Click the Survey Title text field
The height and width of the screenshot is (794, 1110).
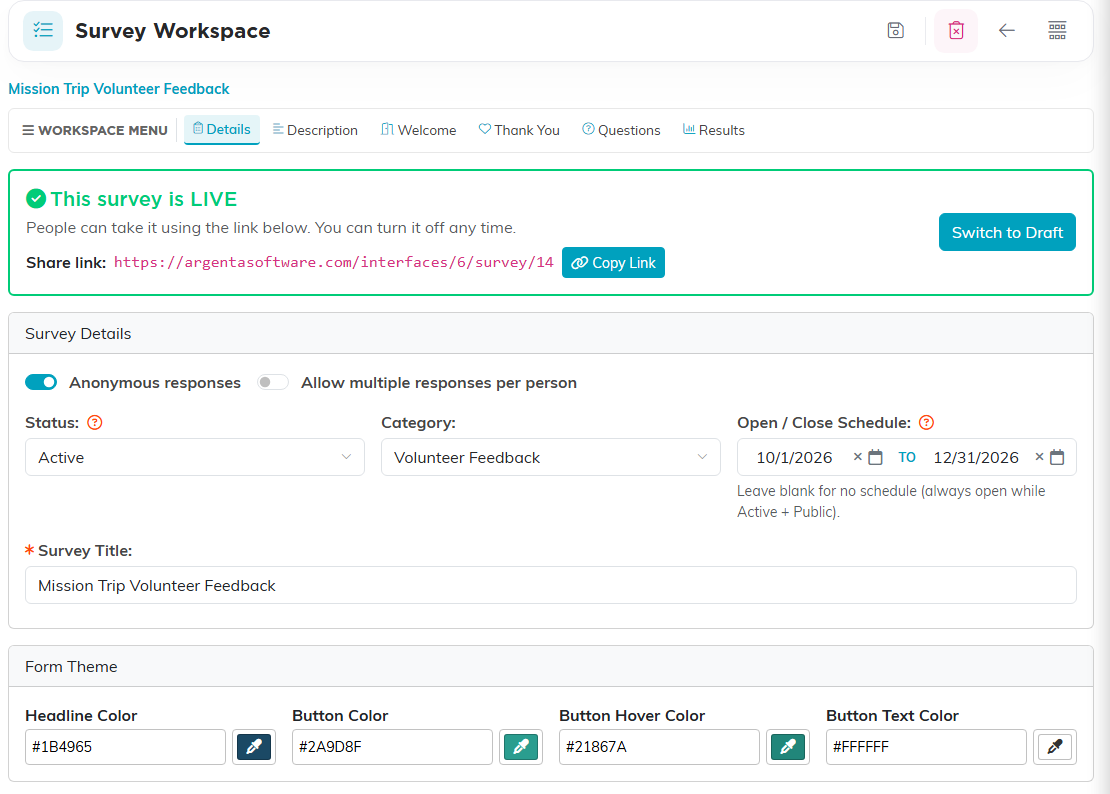[551, 585]
